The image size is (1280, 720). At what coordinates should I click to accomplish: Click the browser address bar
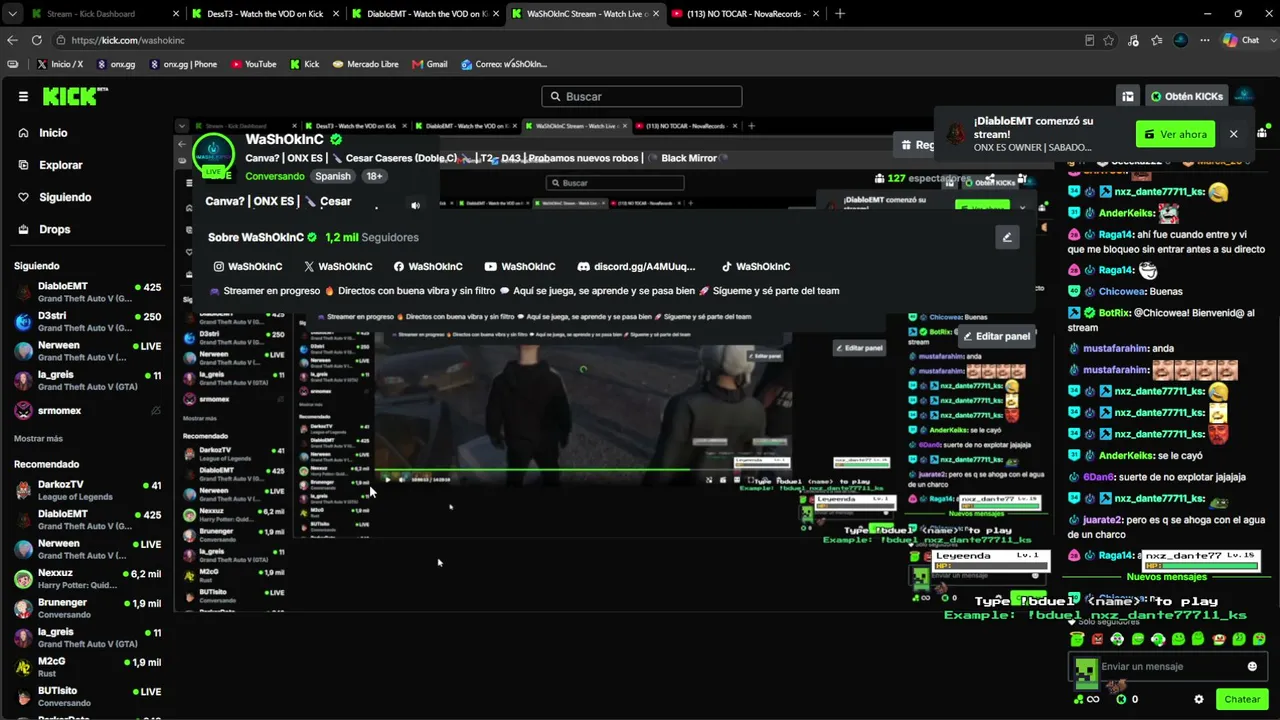coord(570,40)
